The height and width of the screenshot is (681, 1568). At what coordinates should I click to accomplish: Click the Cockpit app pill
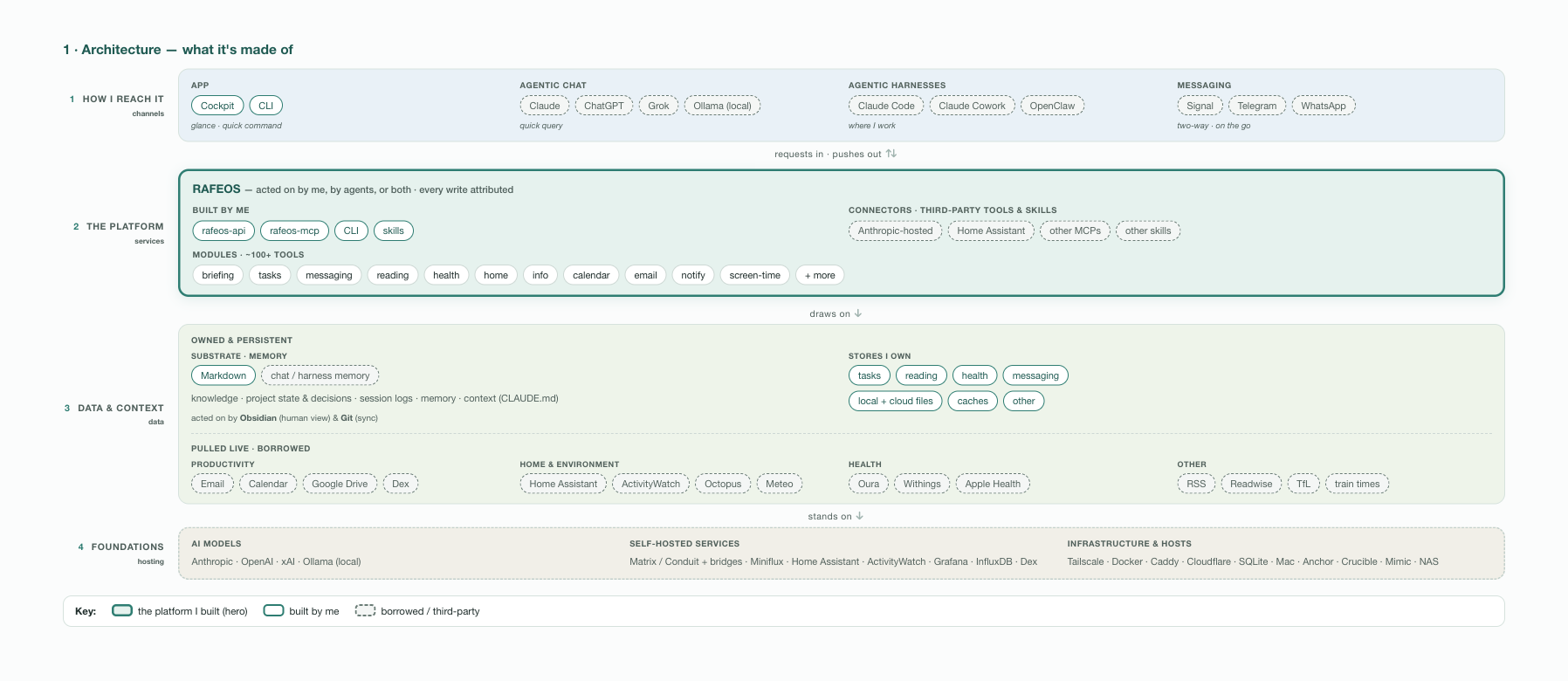[217, 106]
